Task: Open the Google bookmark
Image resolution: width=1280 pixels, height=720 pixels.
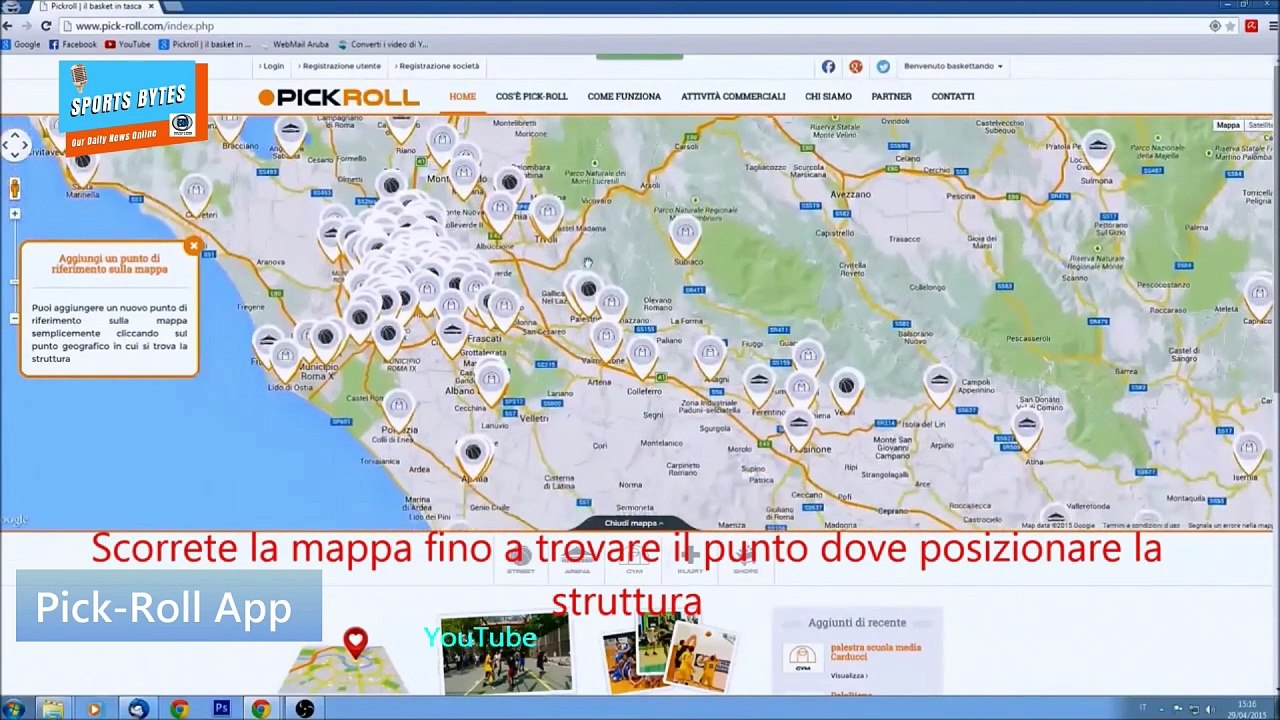Action: 21,45
